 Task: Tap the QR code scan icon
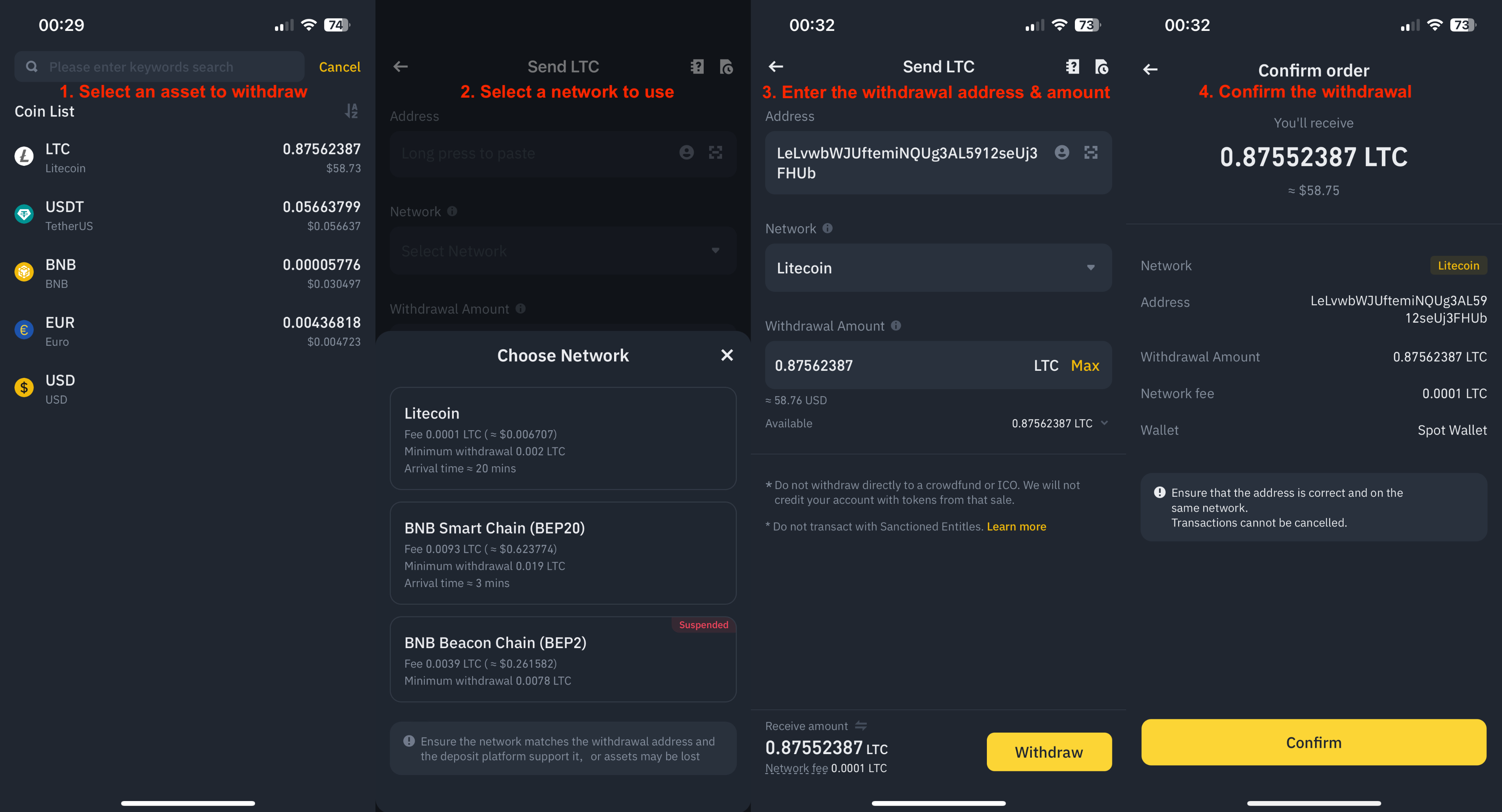point(1091,152)
